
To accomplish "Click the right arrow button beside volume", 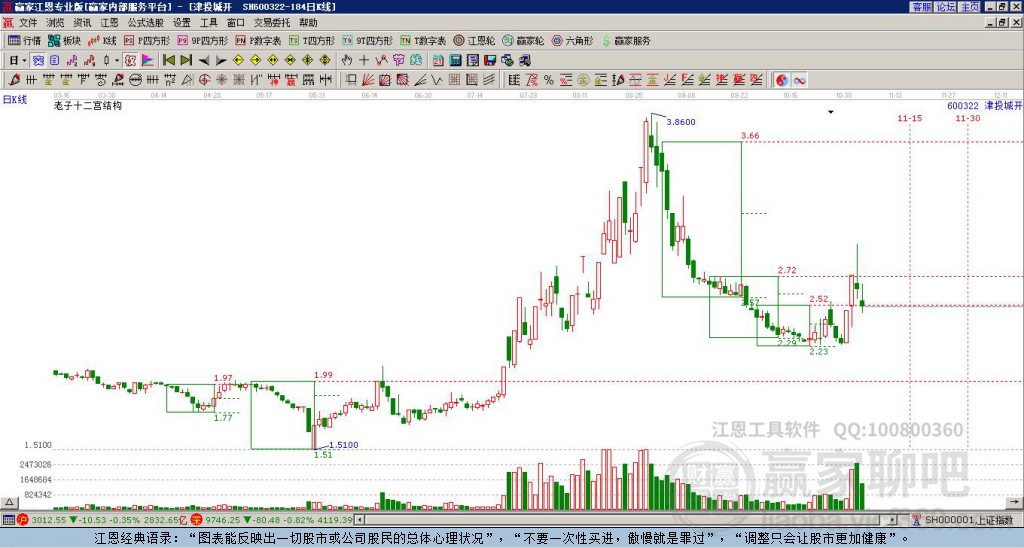I will 1014,502.
